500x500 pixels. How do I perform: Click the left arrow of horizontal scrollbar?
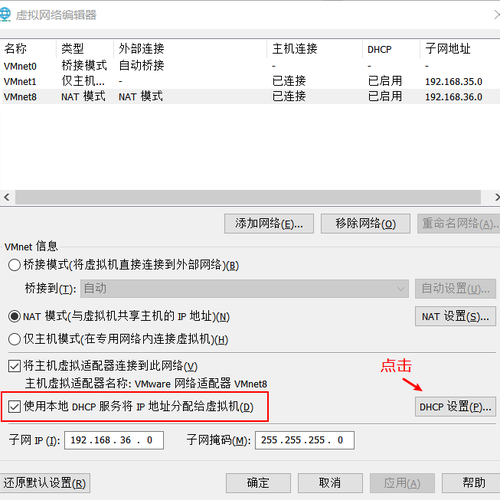pyautogui.click(x=7, y=197)
